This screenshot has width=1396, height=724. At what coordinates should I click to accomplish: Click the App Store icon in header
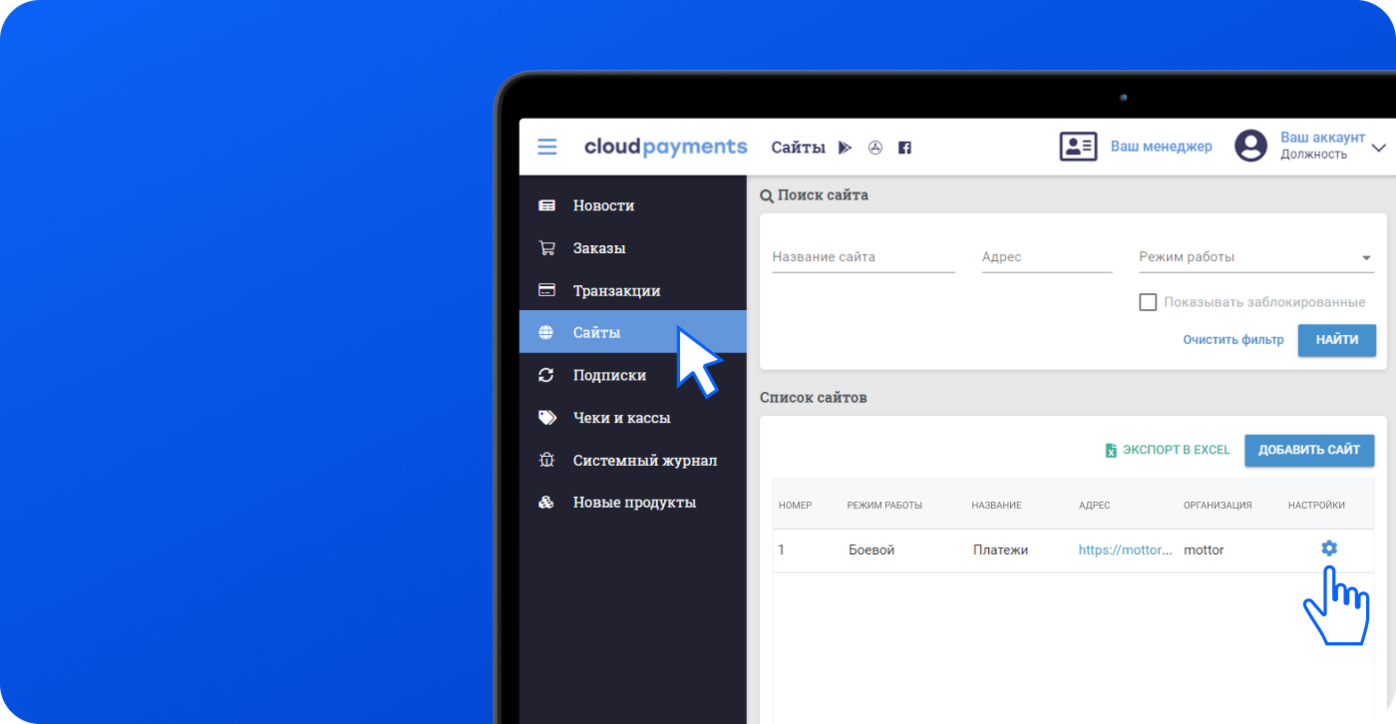(875, 148)
